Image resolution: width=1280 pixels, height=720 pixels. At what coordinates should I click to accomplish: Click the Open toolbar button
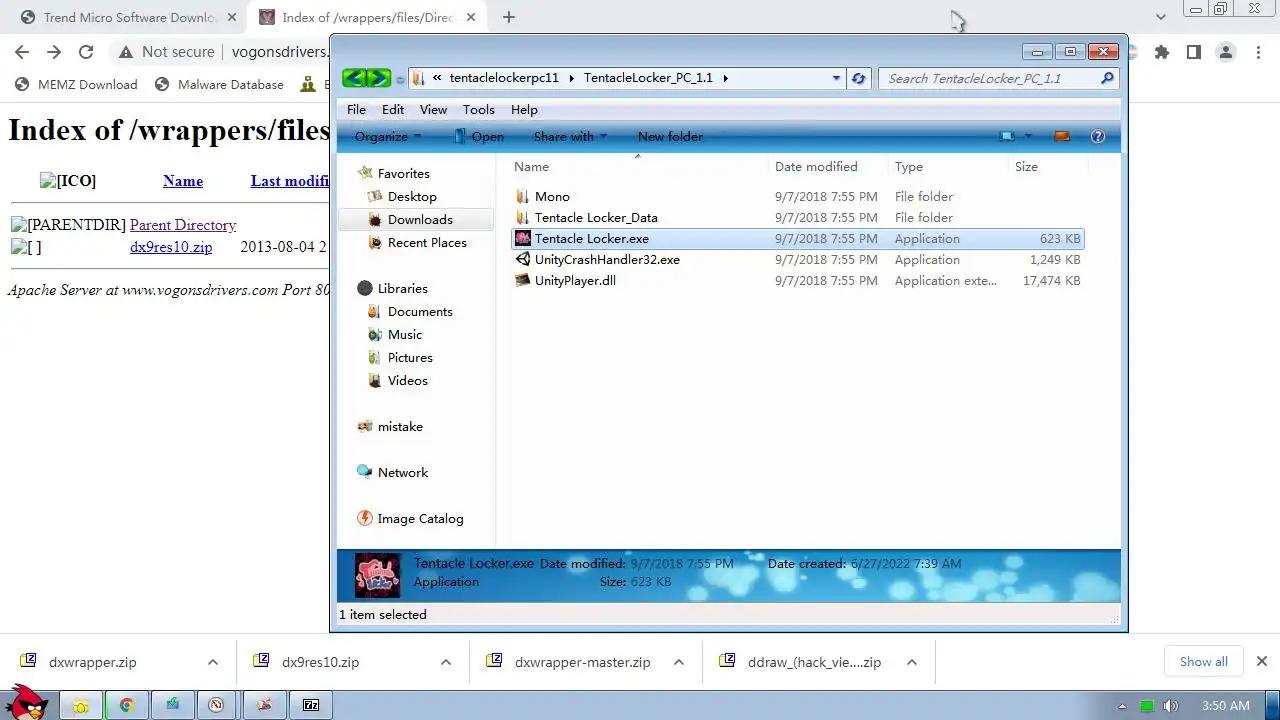tap(478, 136)
